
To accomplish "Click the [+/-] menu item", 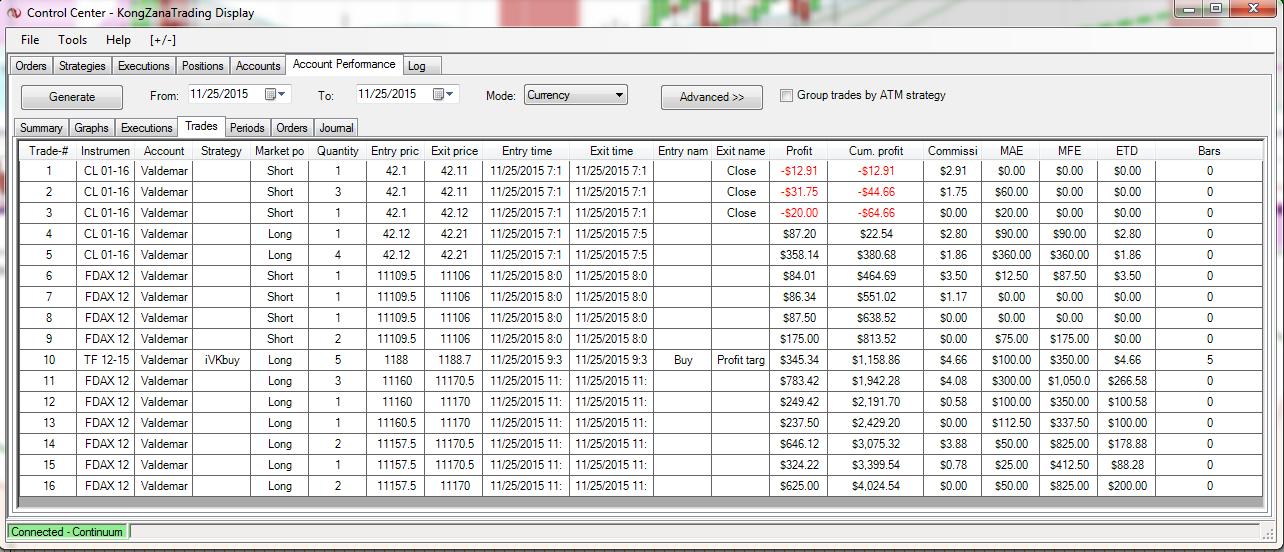I will [163, 40].
